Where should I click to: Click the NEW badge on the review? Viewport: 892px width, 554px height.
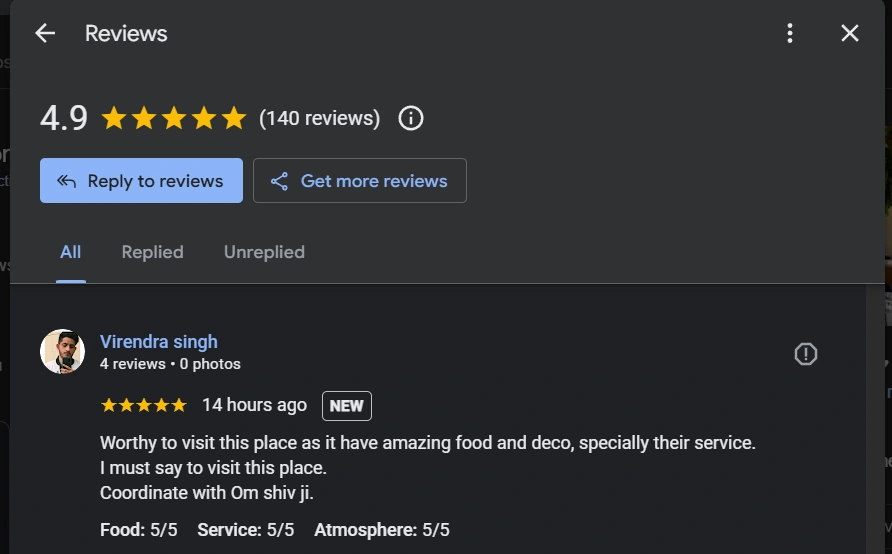(x=346, y=406)
